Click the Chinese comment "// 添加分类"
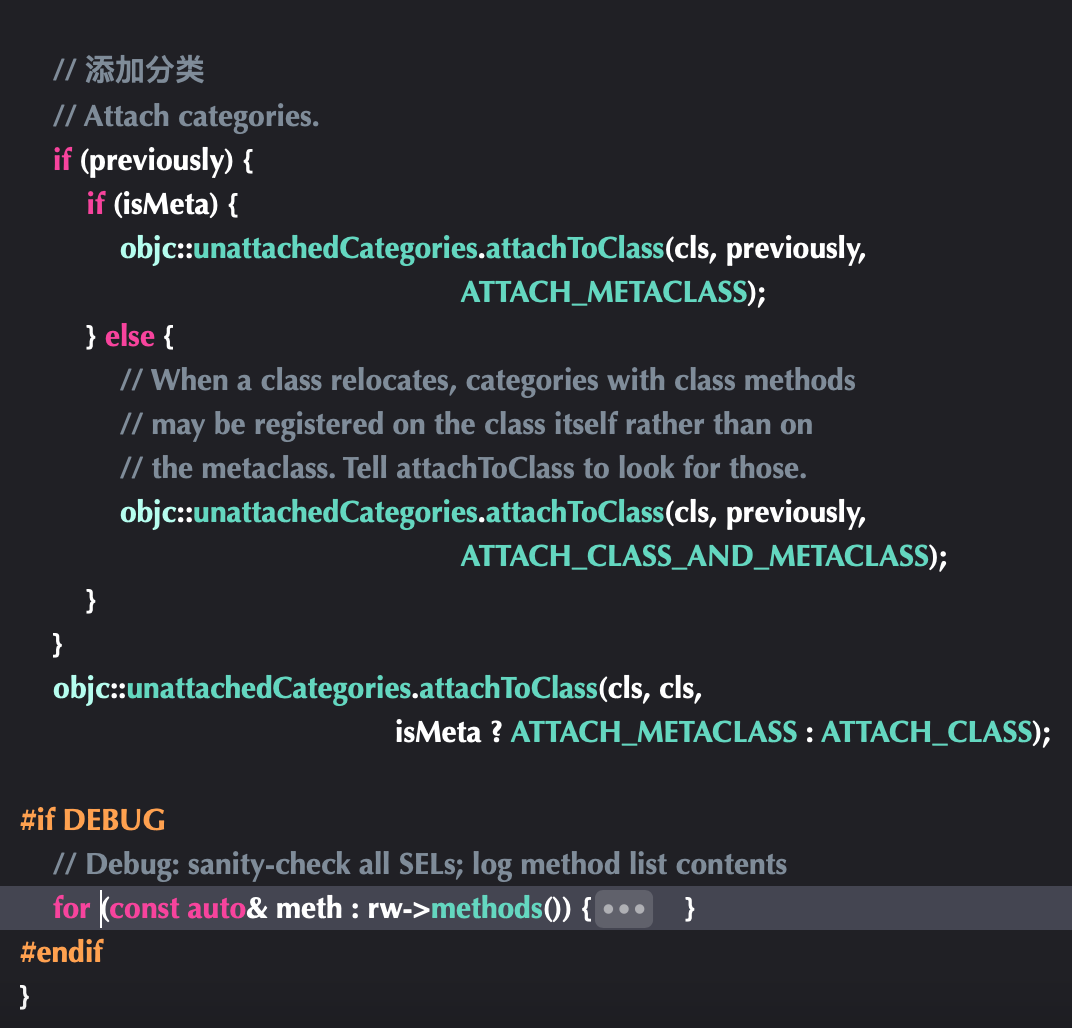The width and height of the screenshot is (1072, 1028). pos(129,70)
